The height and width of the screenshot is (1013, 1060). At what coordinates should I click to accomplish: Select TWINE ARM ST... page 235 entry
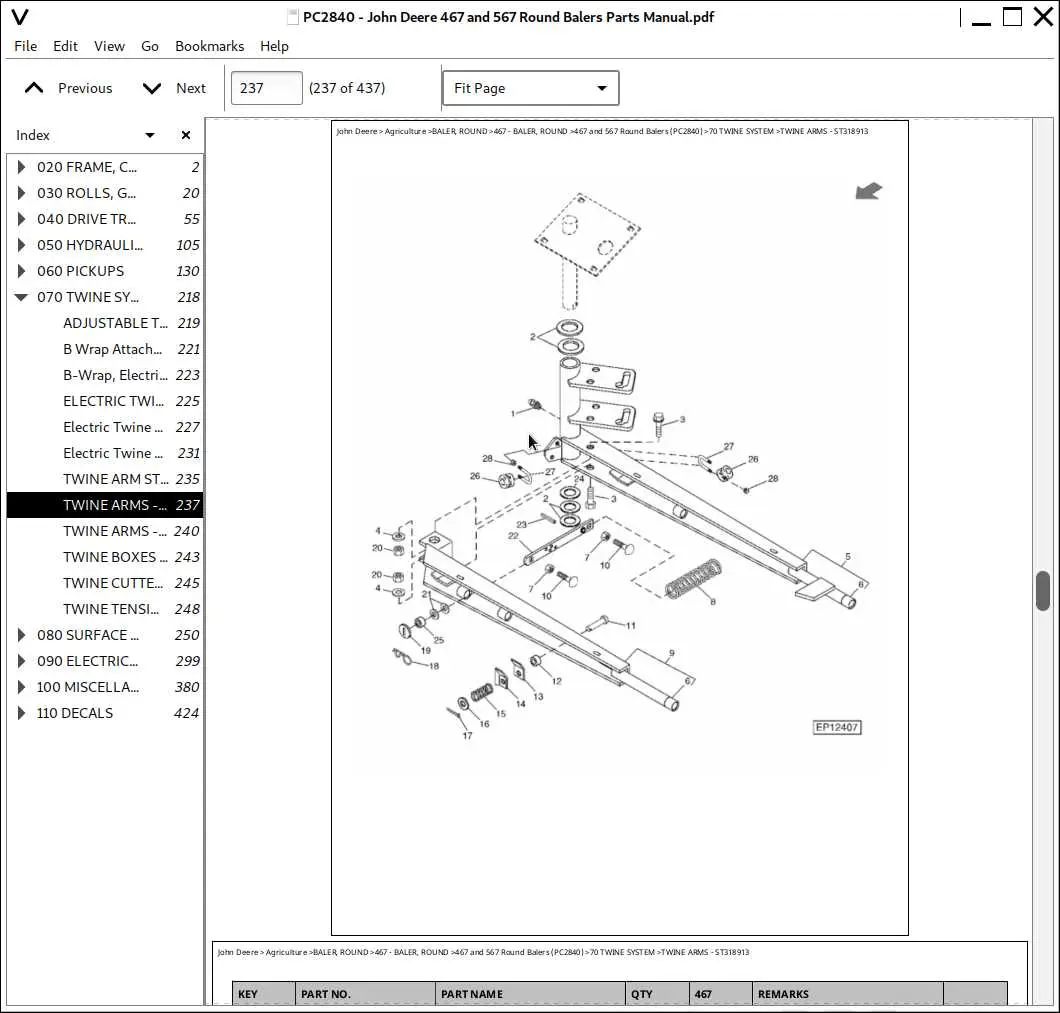105,479
